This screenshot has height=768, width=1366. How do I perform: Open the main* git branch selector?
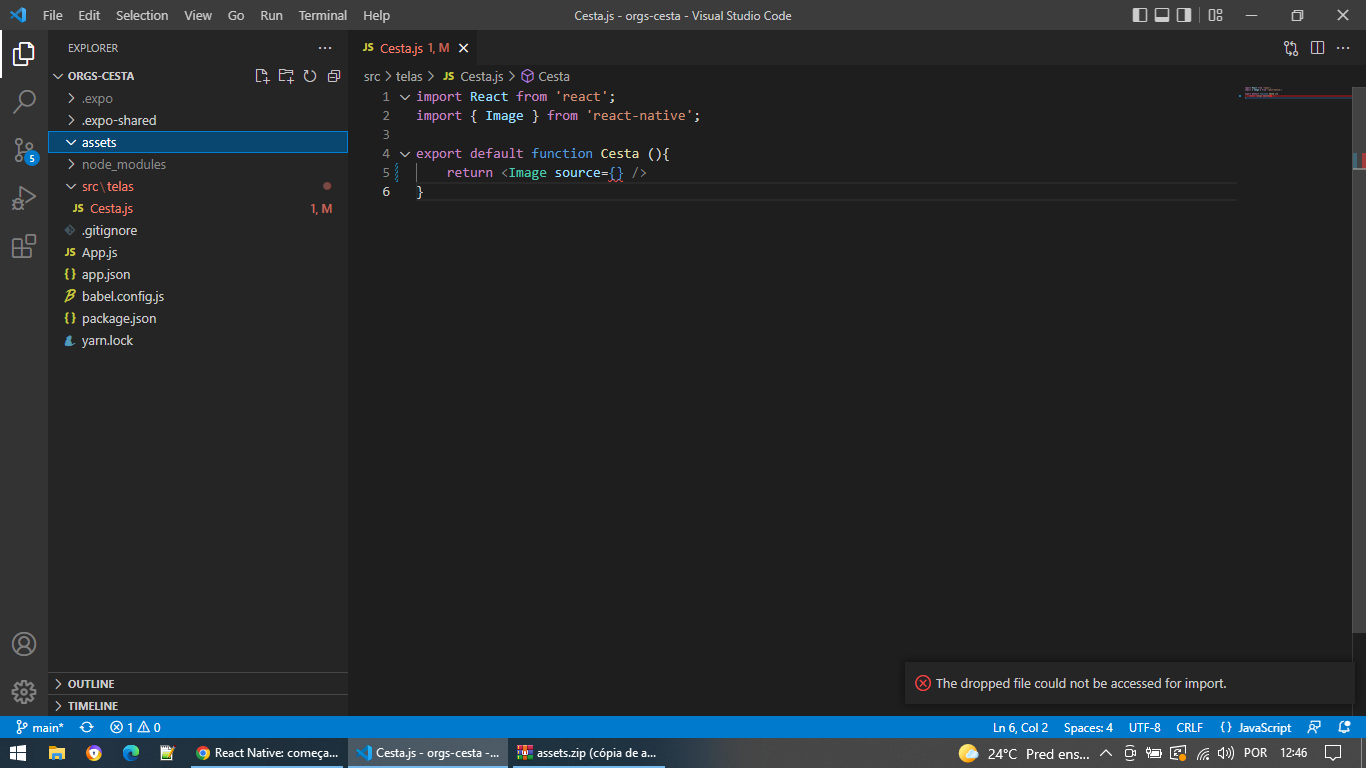pos(40,728)
